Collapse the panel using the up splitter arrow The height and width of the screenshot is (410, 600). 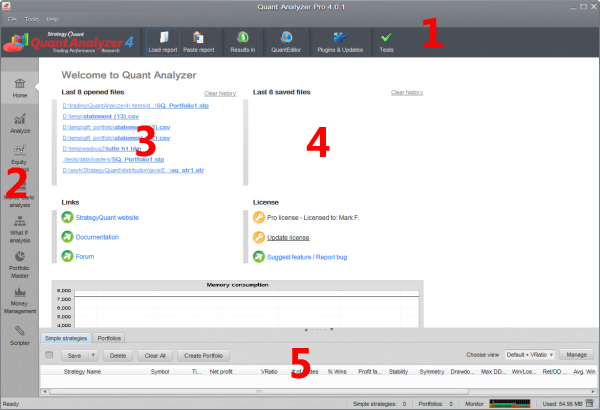pyautogui.click(x=306, y=329)
